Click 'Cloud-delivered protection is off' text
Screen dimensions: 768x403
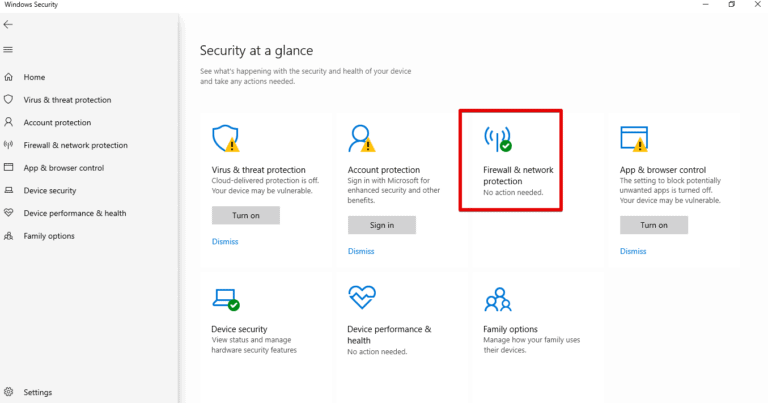[x=265, y=180]
